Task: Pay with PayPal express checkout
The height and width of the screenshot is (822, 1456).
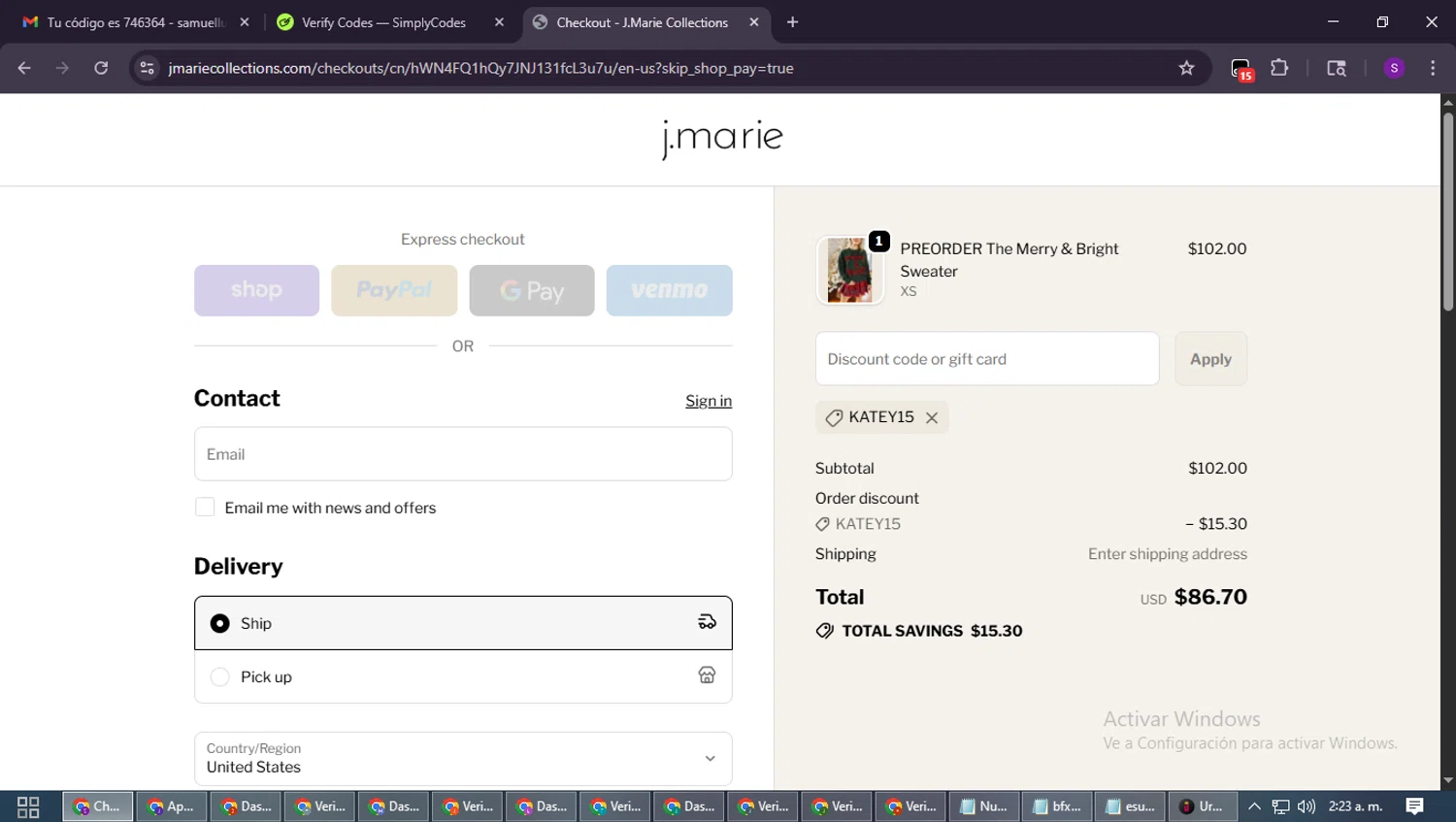Action: click(394, 290)
